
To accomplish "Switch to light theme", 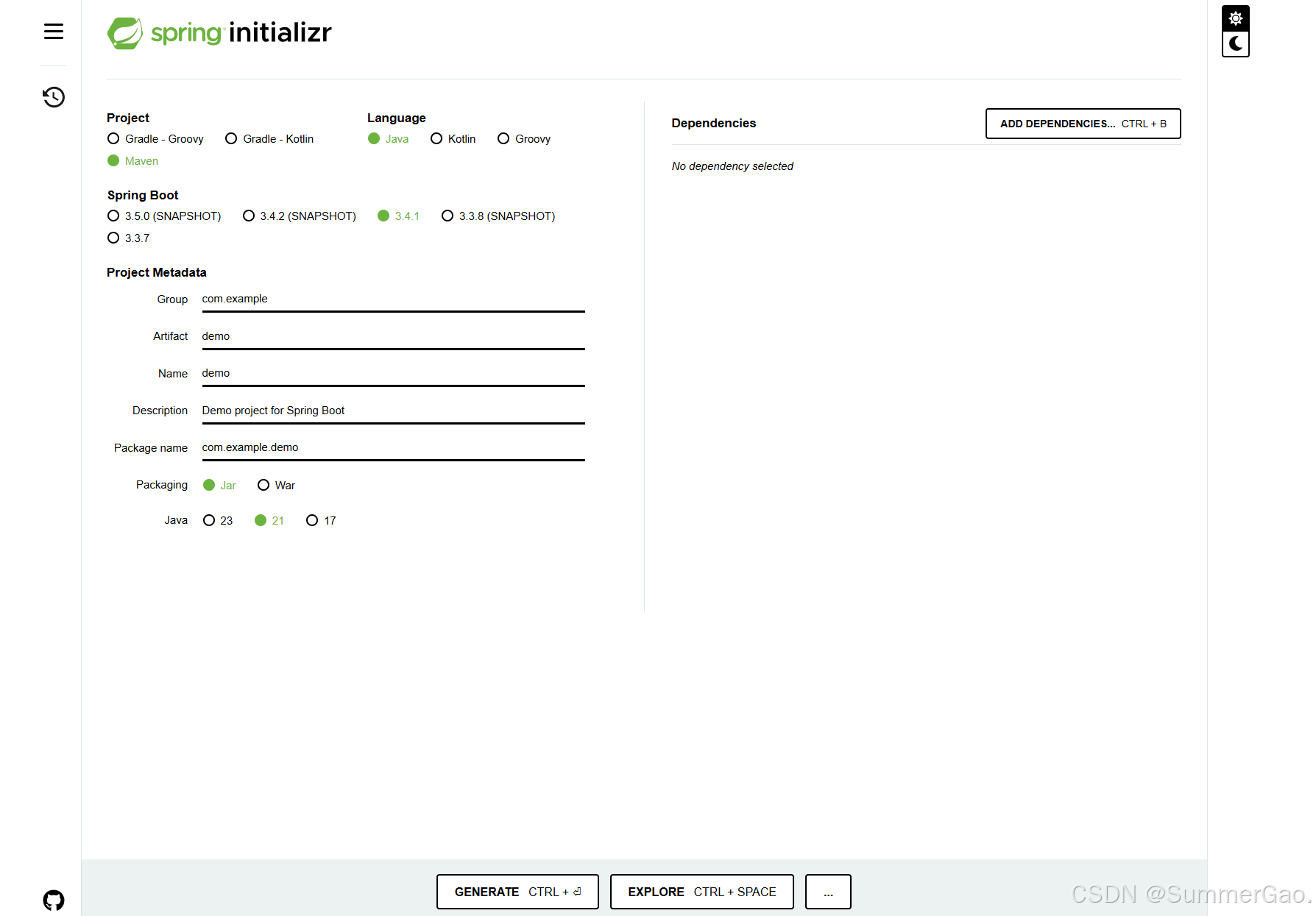I will (x=1235, y=17).
